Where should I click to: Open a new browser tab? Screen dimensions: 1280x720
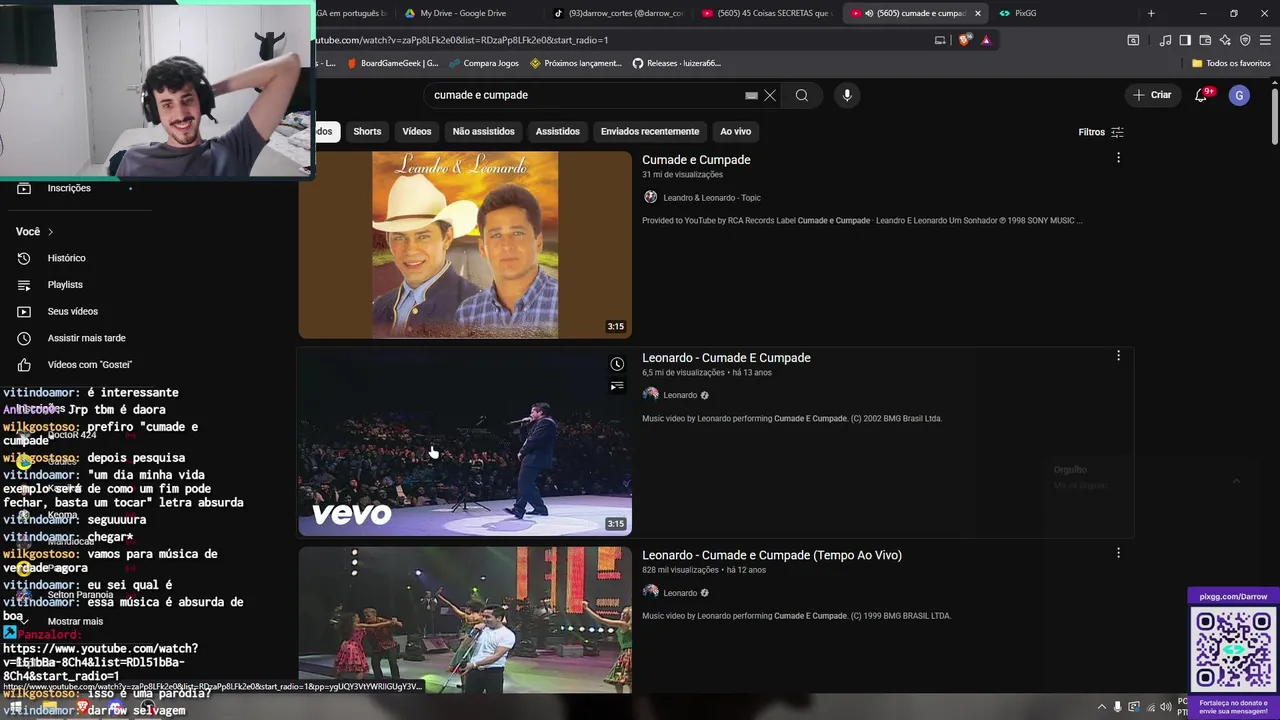[1151, 13]
